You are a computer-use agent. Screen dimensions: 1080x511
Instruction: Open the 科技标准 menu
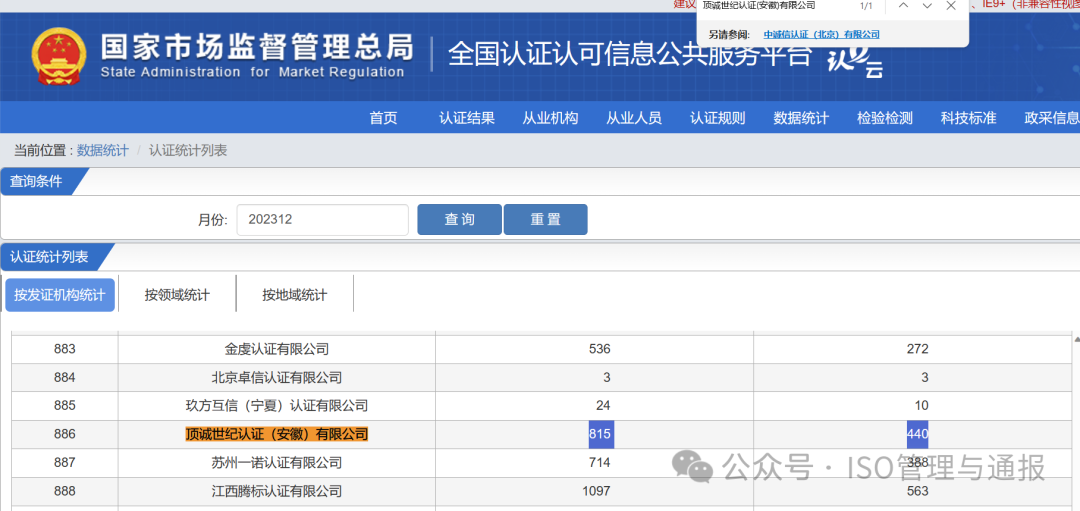[x=968, y=118]
